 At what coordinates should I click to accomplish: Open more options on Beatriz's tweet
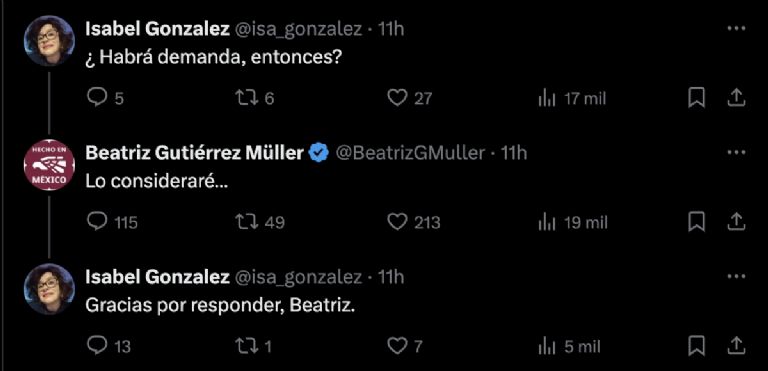coord(736,153)
